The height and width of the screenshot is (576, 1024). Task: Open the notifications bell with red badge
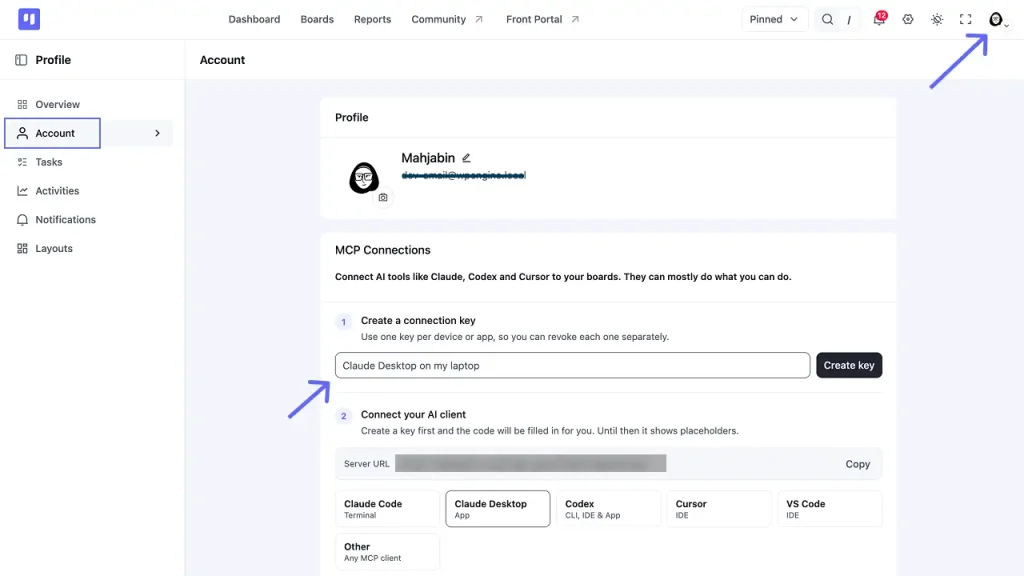(x=879, y=19)
